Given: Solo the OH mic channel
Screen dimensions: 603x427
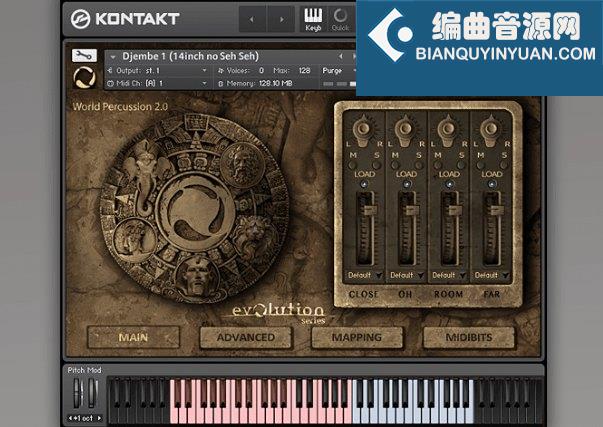Looking at the screenshot, I should 418,165.
